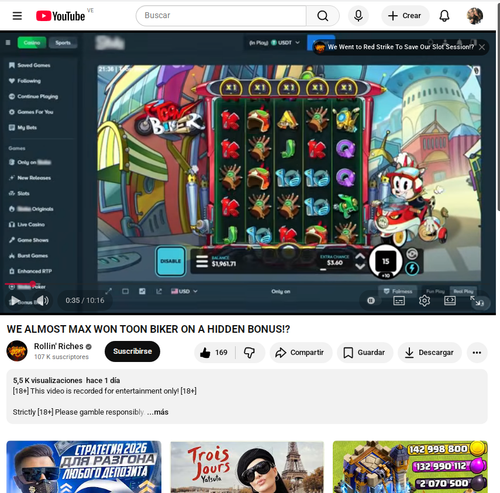Decrease bet with down chevron
Viewport: 500px width, 493px height.
tap(360, 266)
